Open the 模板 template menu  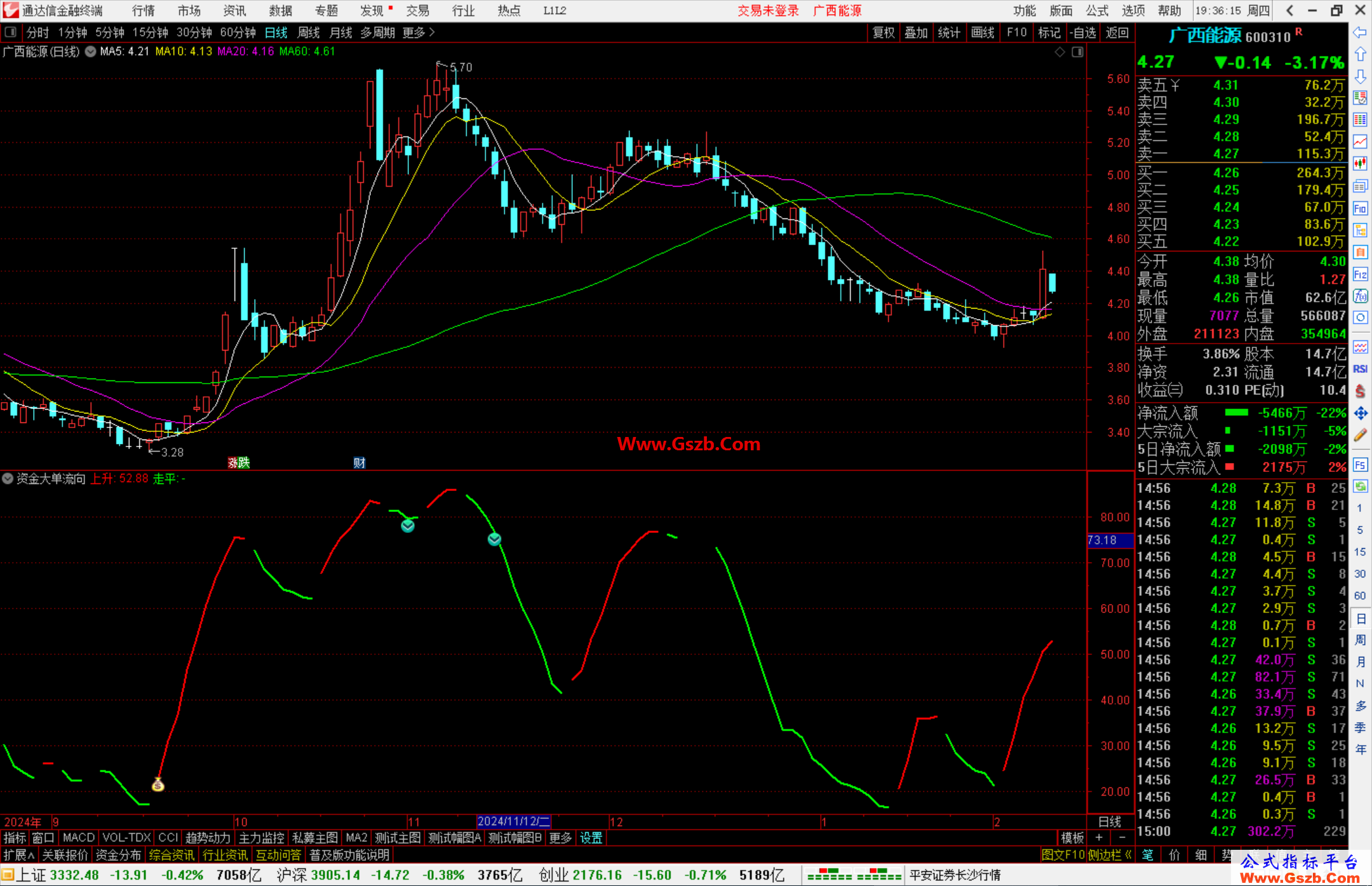[1072, 838]
